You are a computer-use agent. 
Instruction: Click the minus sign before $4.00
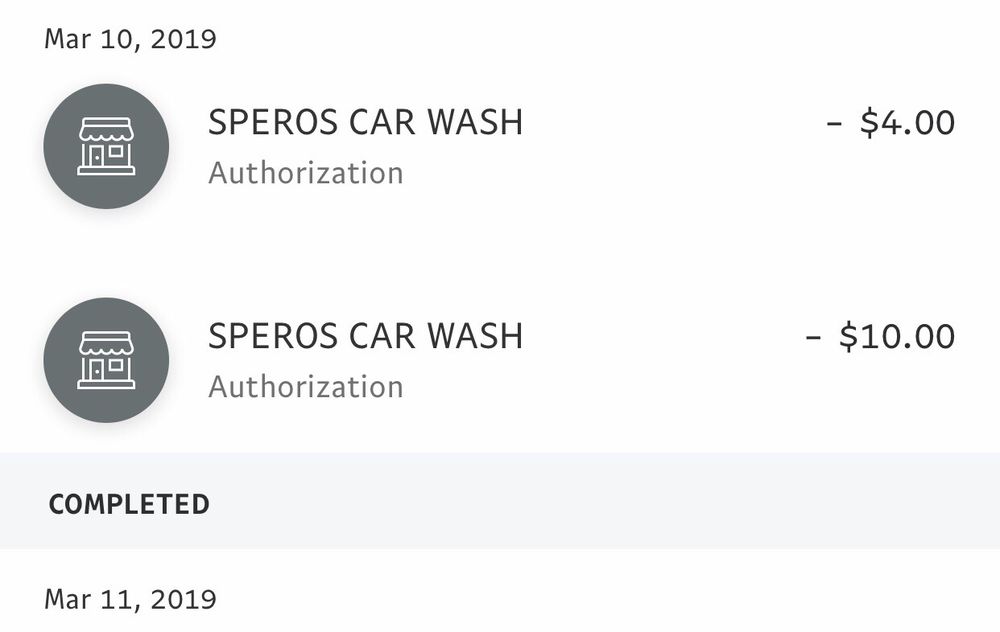click(834, 124)
